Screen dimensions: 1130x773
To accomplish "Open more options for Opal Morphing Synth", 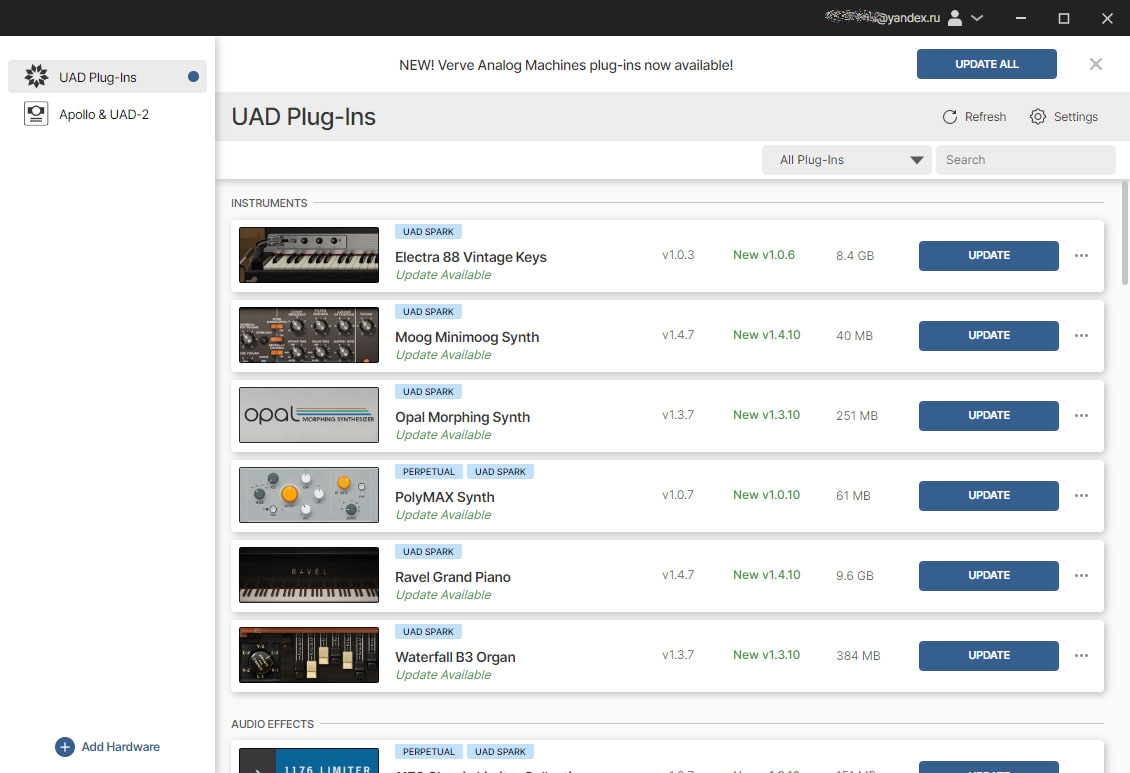I will [1081, 416].
